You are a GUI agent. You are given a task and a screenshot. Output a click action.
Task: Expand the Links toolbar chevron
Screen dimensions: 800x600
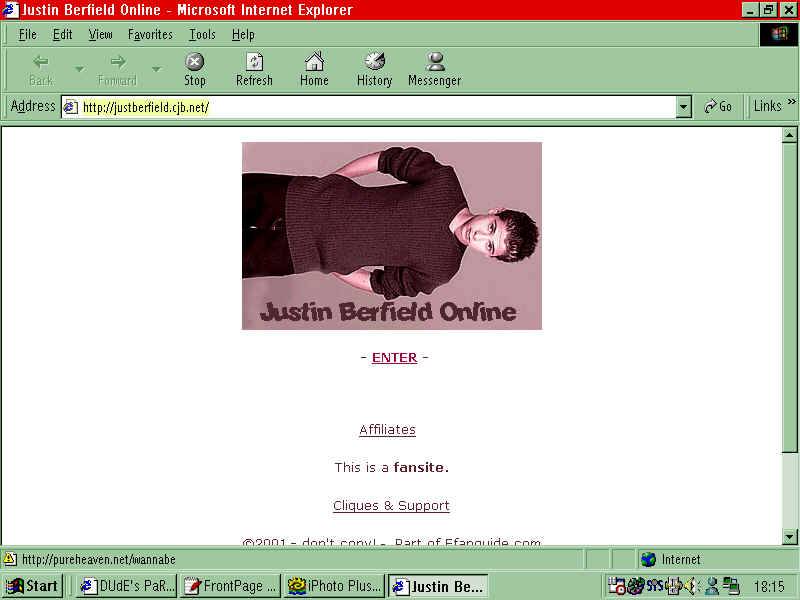click(x=791, y=102)
